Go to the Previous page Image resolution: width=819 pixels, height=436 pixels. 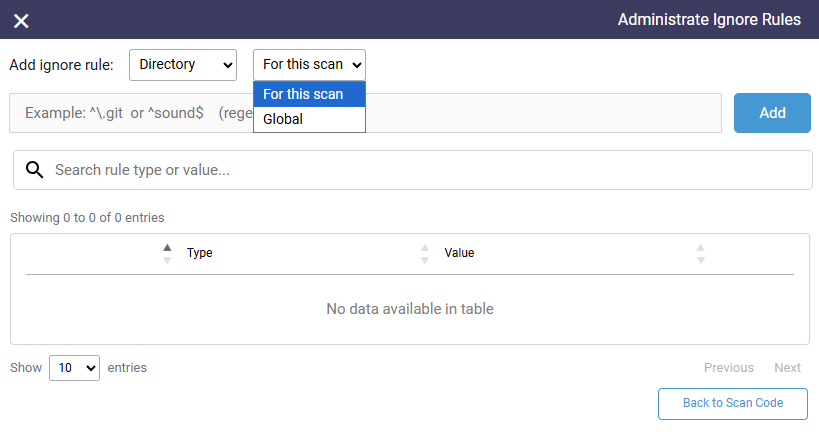point(728,368)
